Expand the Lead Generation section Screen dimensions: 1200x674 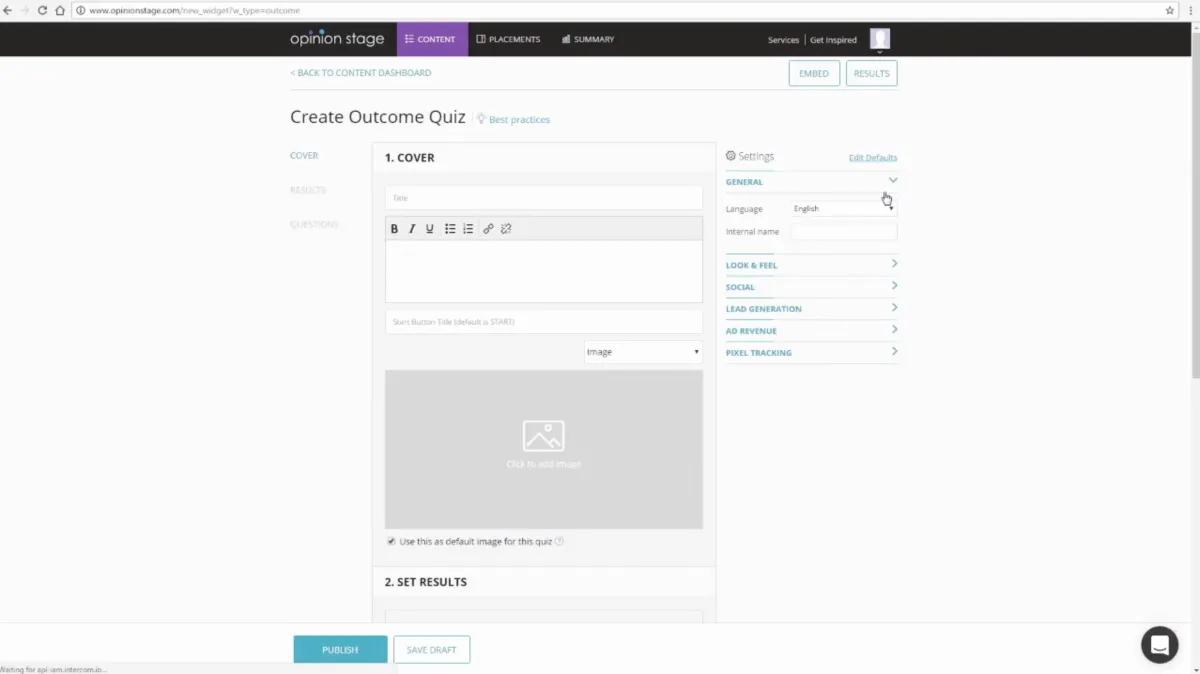(812, 309)
